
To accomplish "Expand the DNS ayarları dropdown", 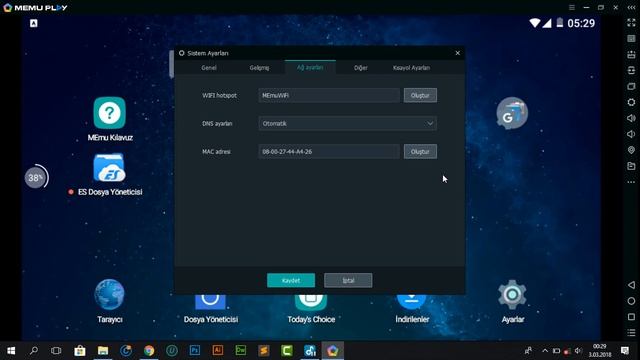I will [x=347, y=123].
